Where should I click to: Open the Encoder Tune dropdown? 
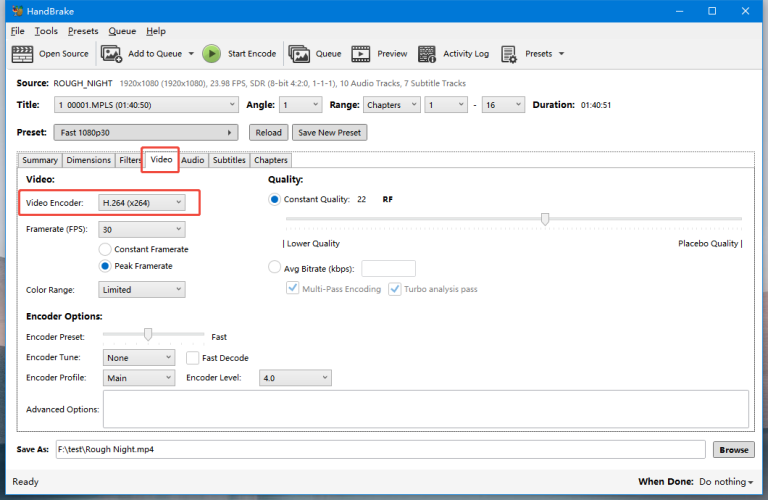[139, 358]
